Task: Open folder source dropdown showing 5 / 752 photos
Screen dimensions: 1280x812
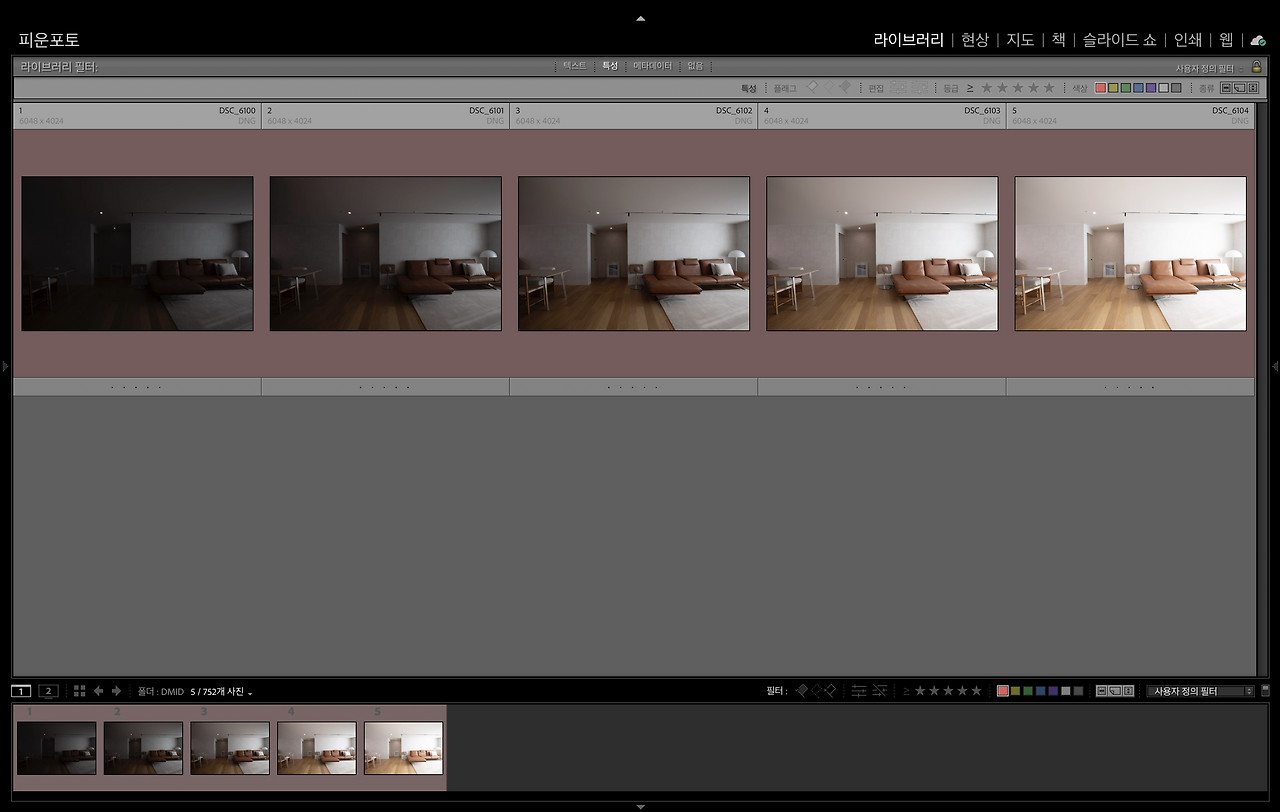Action: click(222, 692)
